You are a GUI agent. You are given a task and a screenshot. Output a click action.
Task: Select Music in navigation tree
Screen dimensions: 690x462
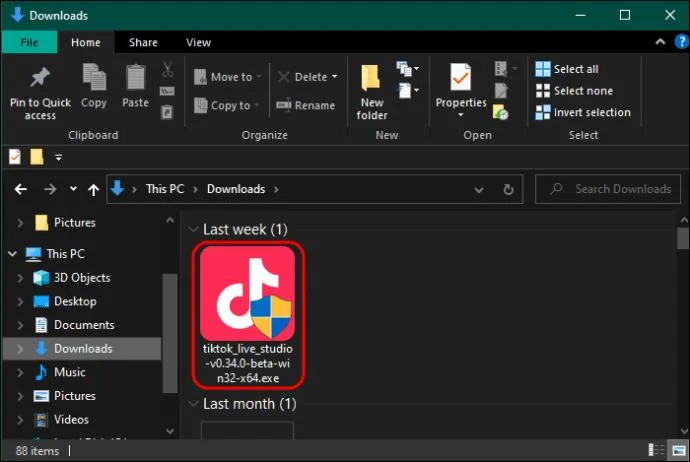coord(70,372)
